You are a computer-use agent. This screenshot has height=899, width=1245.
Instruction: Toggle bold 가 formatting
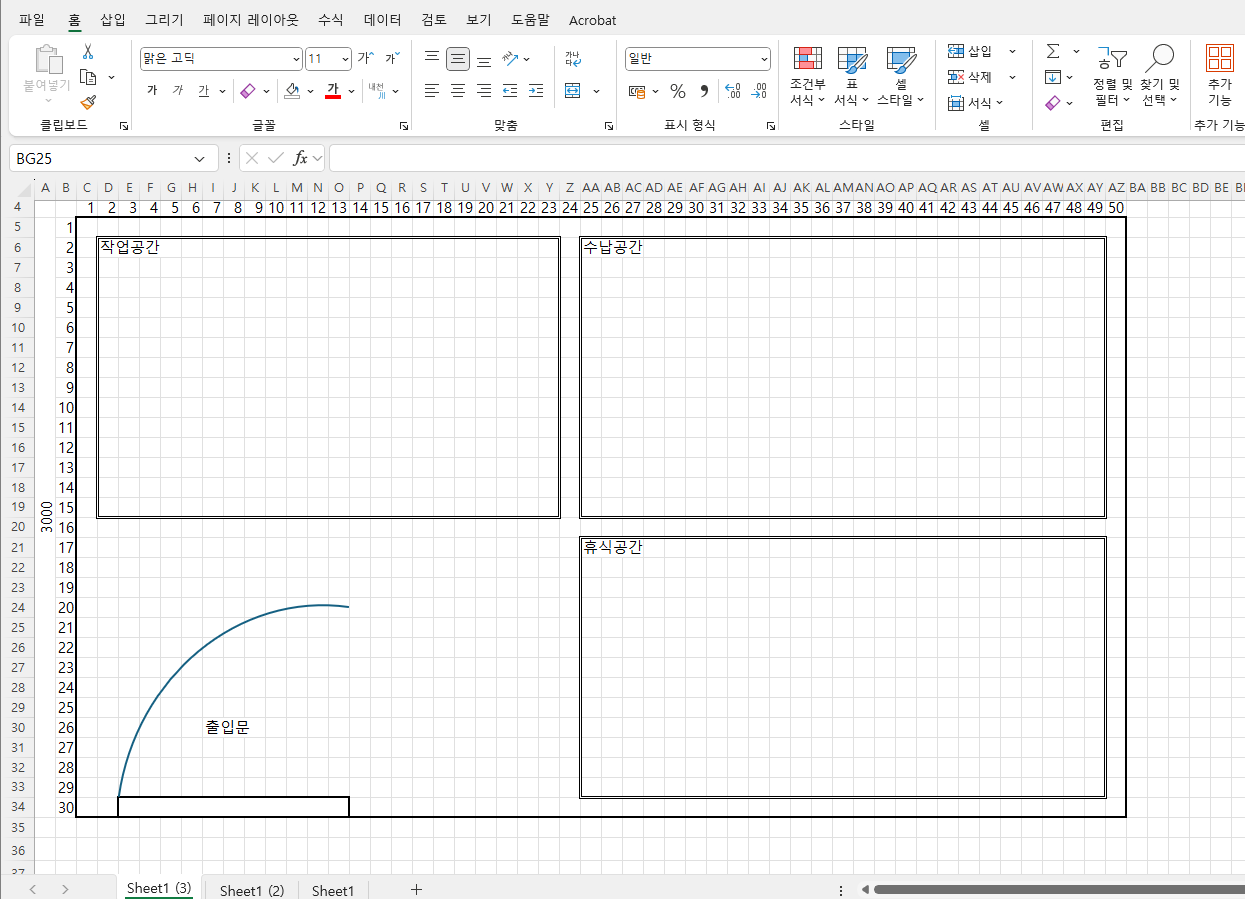click(x=152, y=91)
